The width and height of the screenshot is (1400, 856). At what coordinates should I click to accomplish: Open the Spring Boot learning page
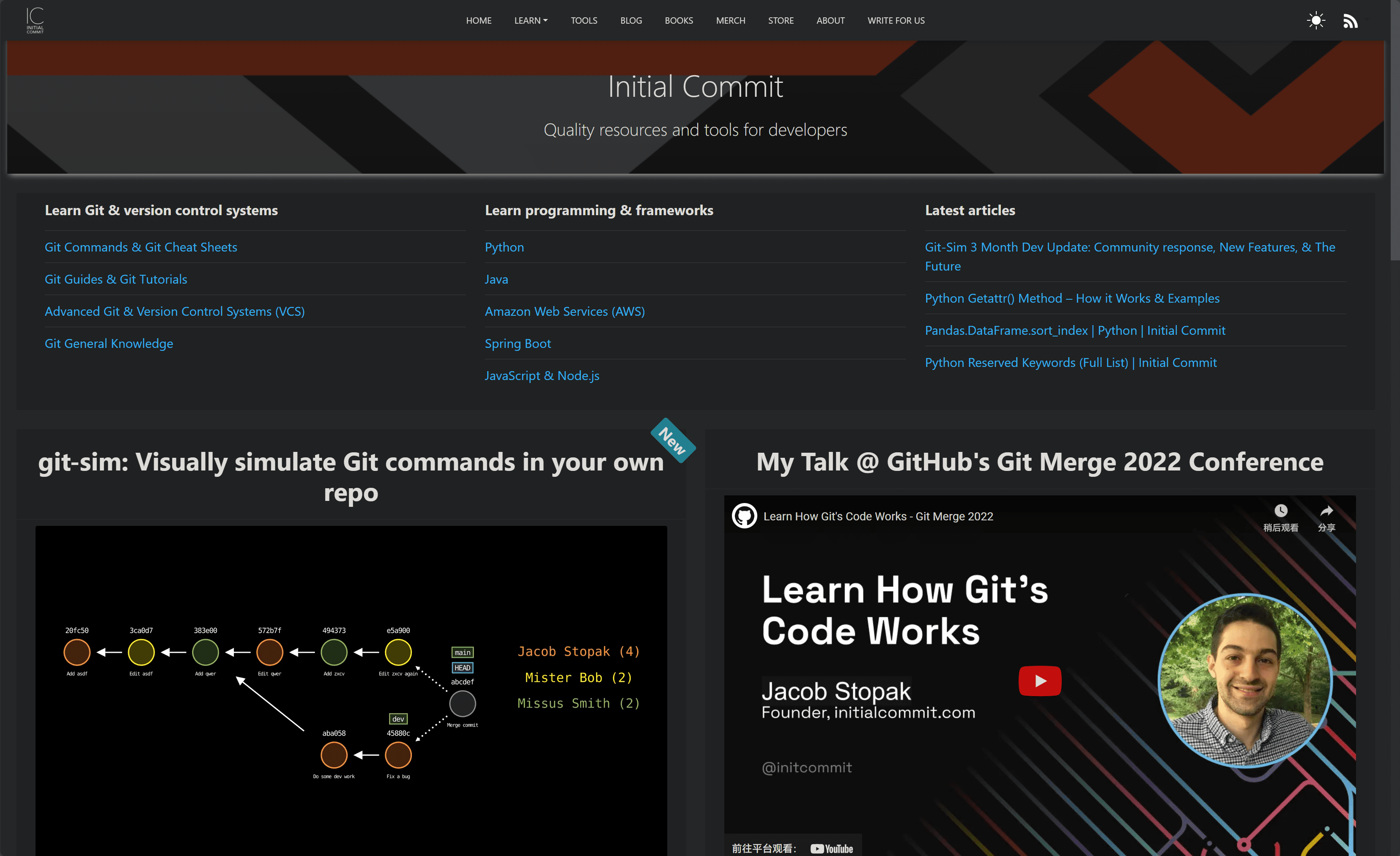click(518, 343)
